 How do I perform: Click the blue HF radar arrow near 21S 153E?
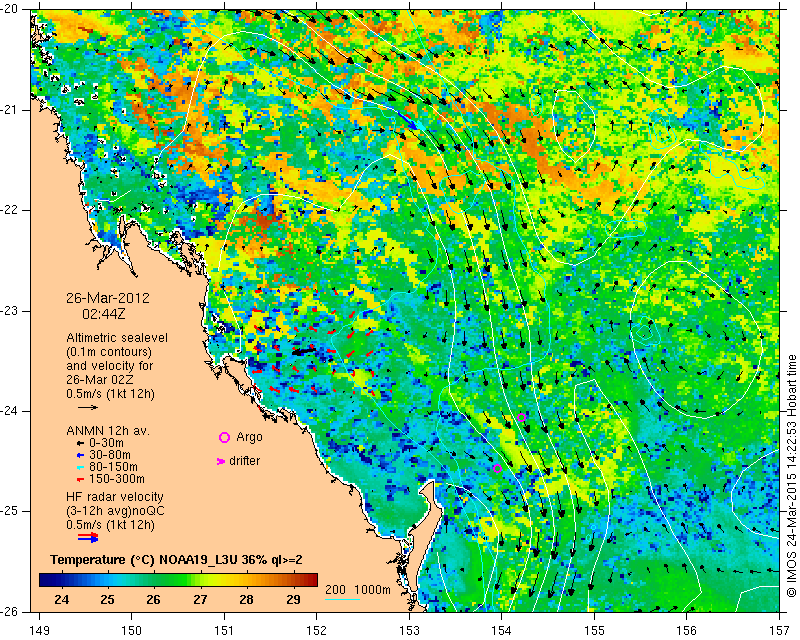408,120
